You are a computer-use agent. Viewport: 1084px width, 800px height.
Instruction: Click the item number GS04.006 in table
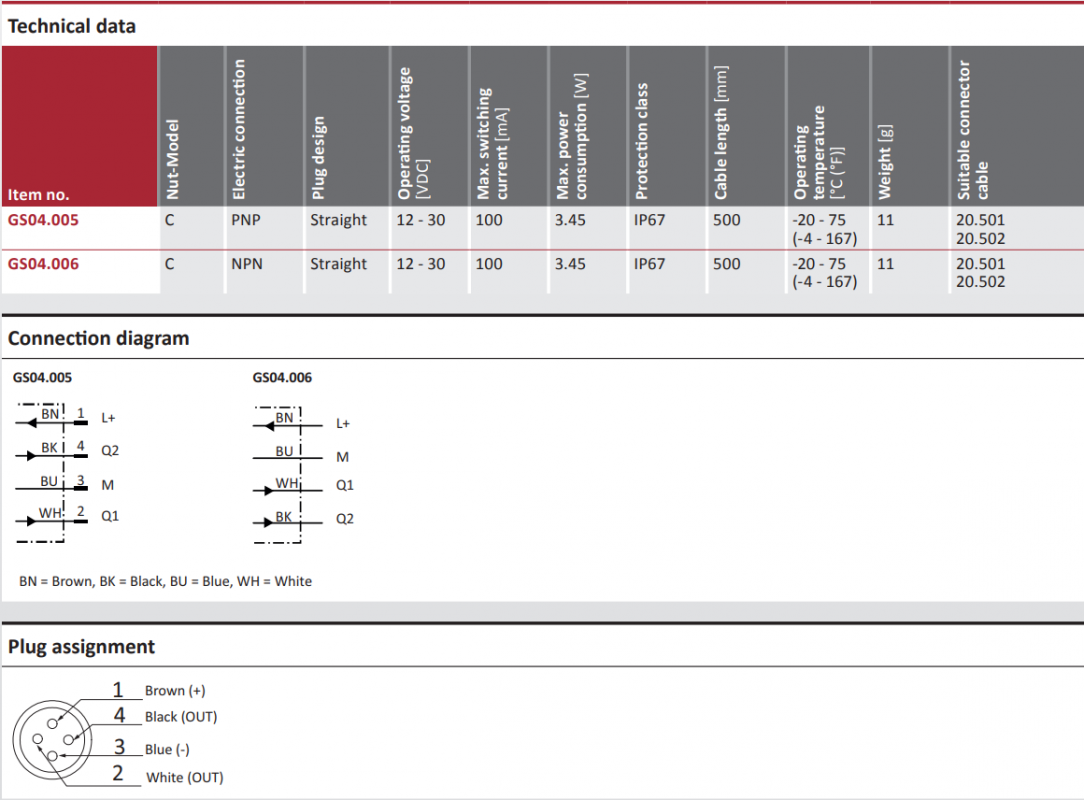click(43, 263)
